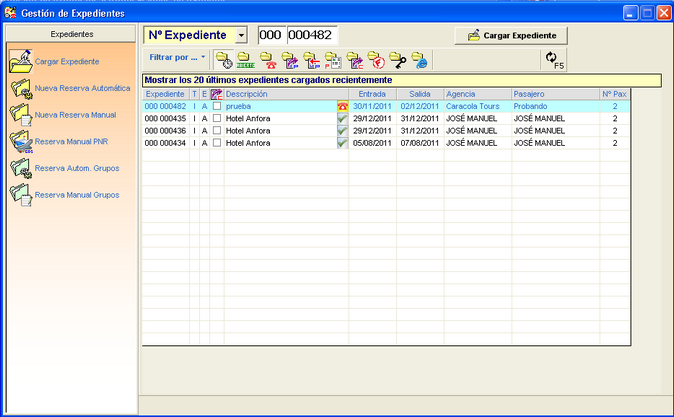This screenshot has width=674, height=417.
Task: Select the Expedientes tab header in sidebar
Action: coord(71,34)
